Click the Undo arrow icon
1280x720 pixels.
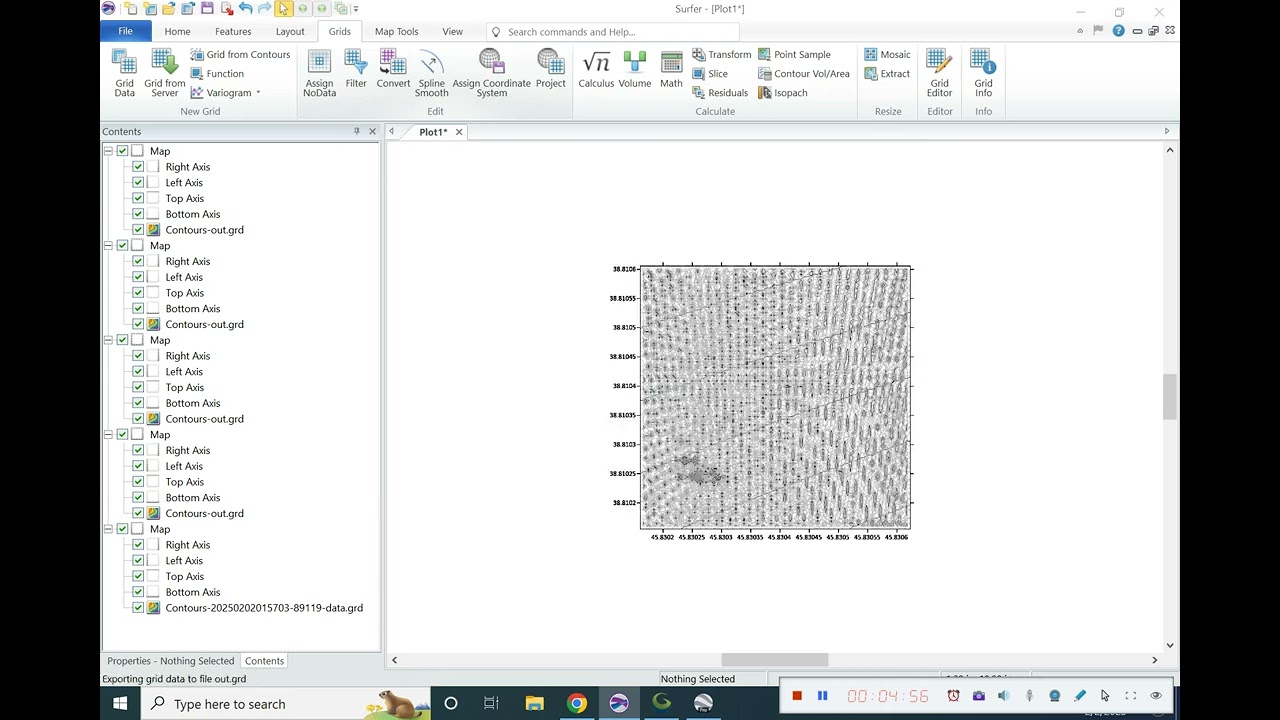[245, 9]
